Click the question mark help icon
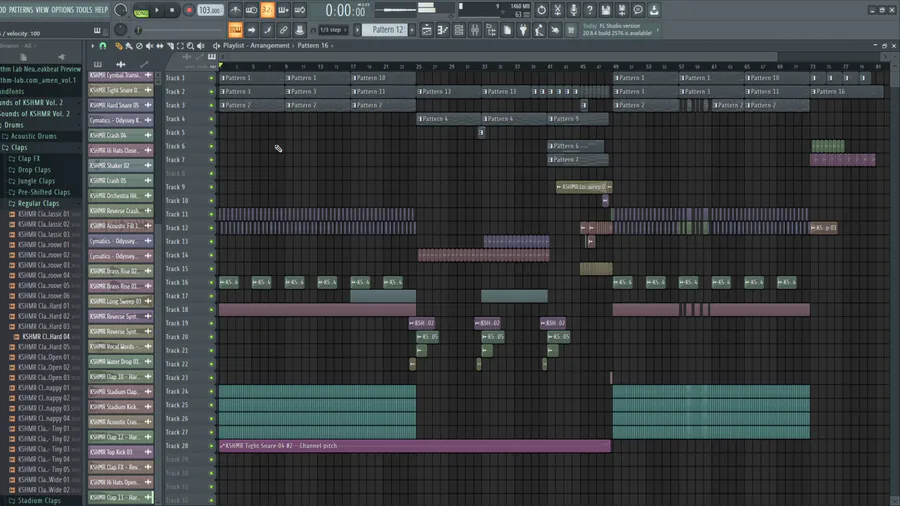The width and height of the screenshot is (900, 506). coord(589,10)
